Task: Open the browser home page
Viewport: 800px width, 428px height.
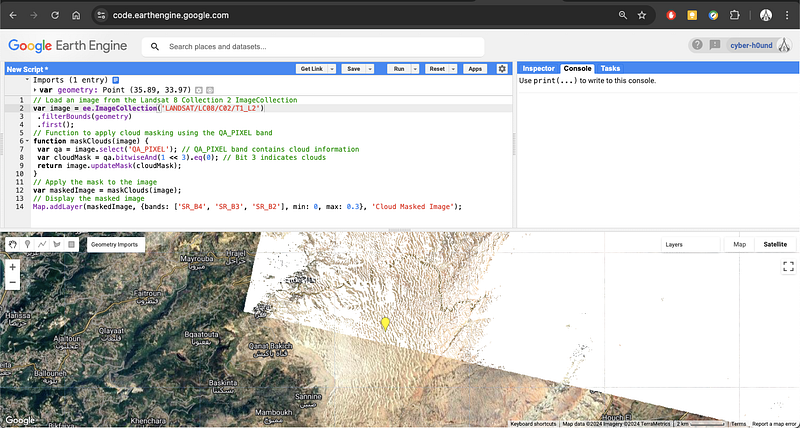Action: (76, 15)
